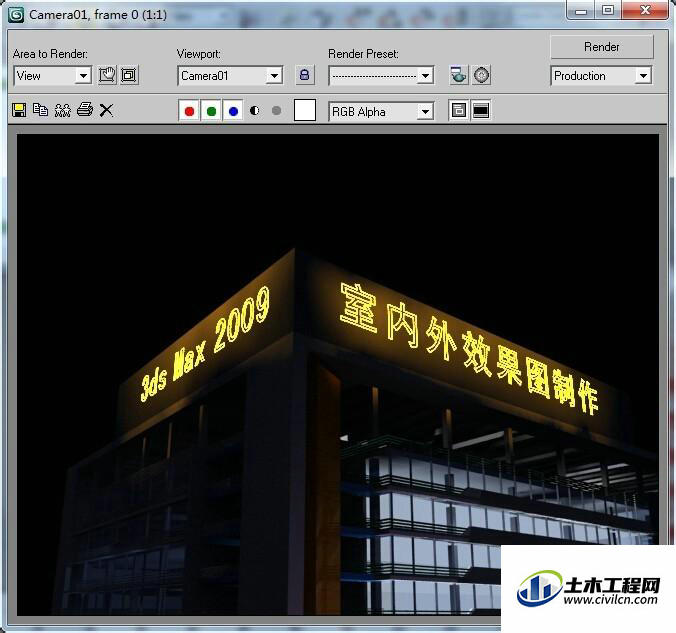Viewport: 676px width, 633px height.
Task: Click the Print Image icon
Action: 85,110
